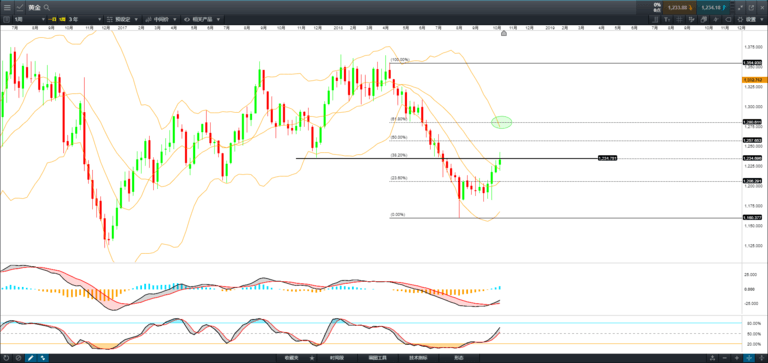Open the 画图工具 drawing tools tab
This screenshot has width=768, height=363.
(x=377, y=358)
